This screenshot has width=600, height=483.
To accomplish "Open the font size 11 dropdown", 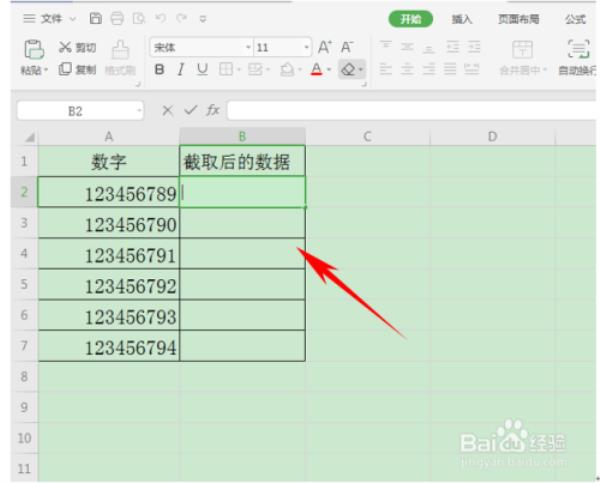I will point(307,47).
